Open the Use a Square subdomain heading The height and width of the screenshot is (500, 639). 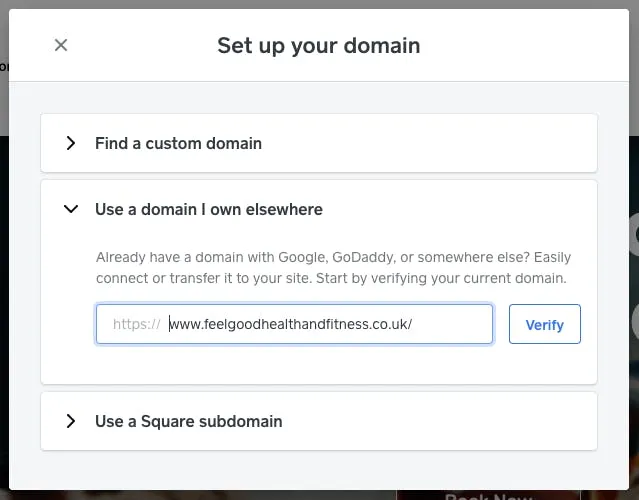coord(188,421)
